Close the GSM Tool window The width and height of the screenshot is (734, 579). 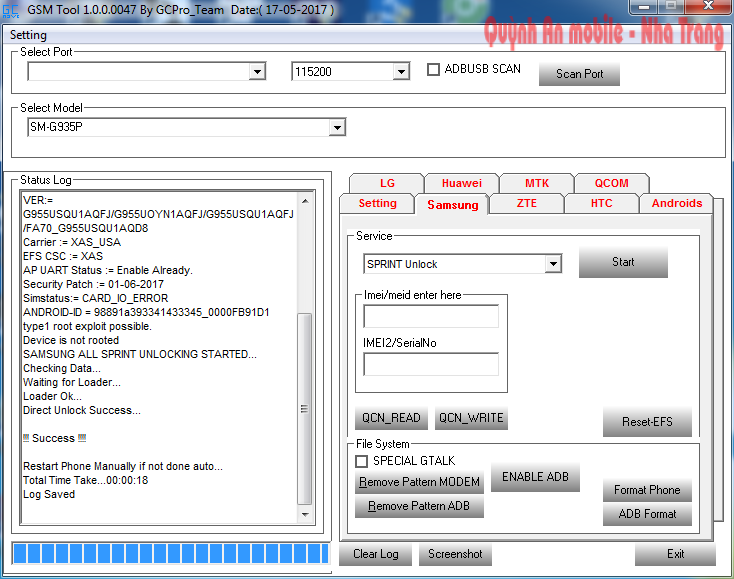point(708,7)
